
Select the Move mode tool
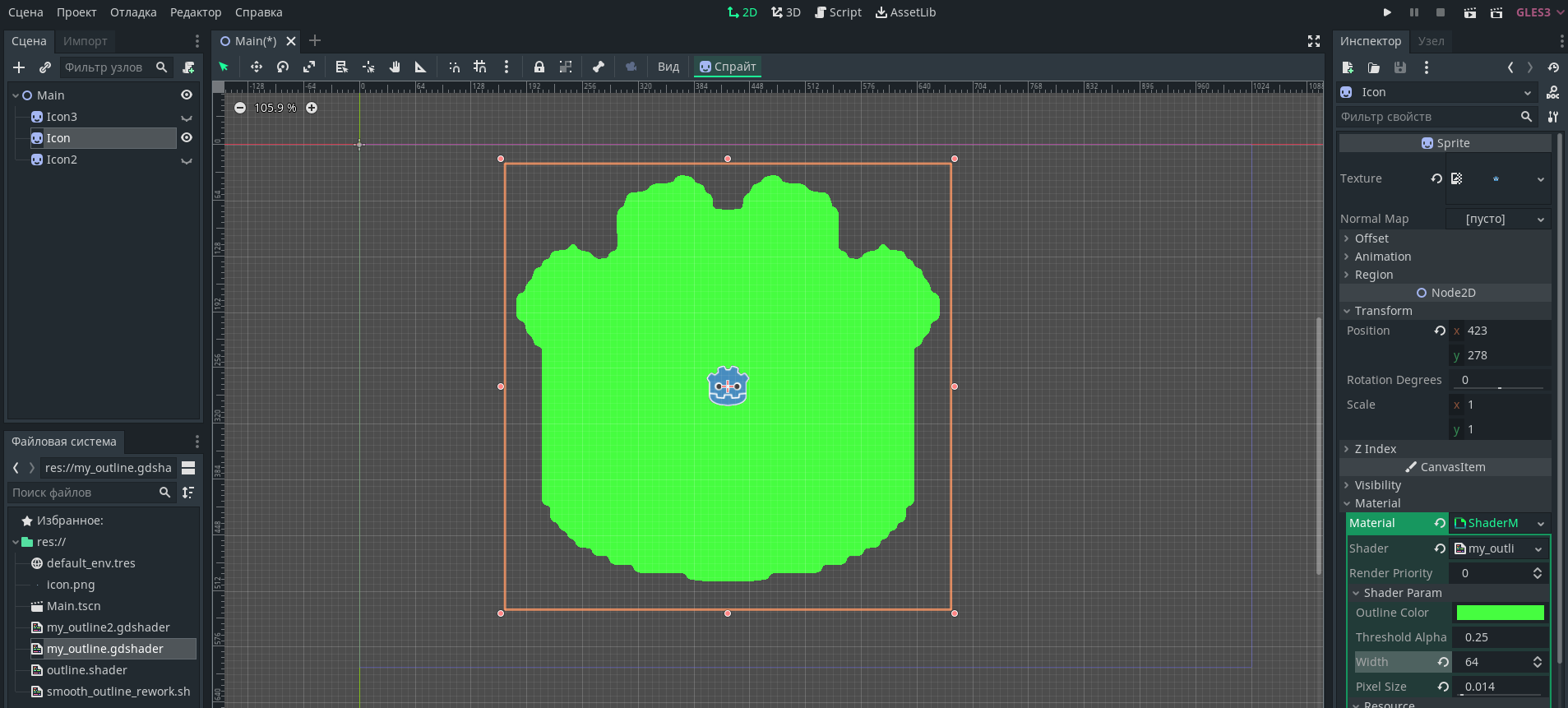tap(256, 67)
